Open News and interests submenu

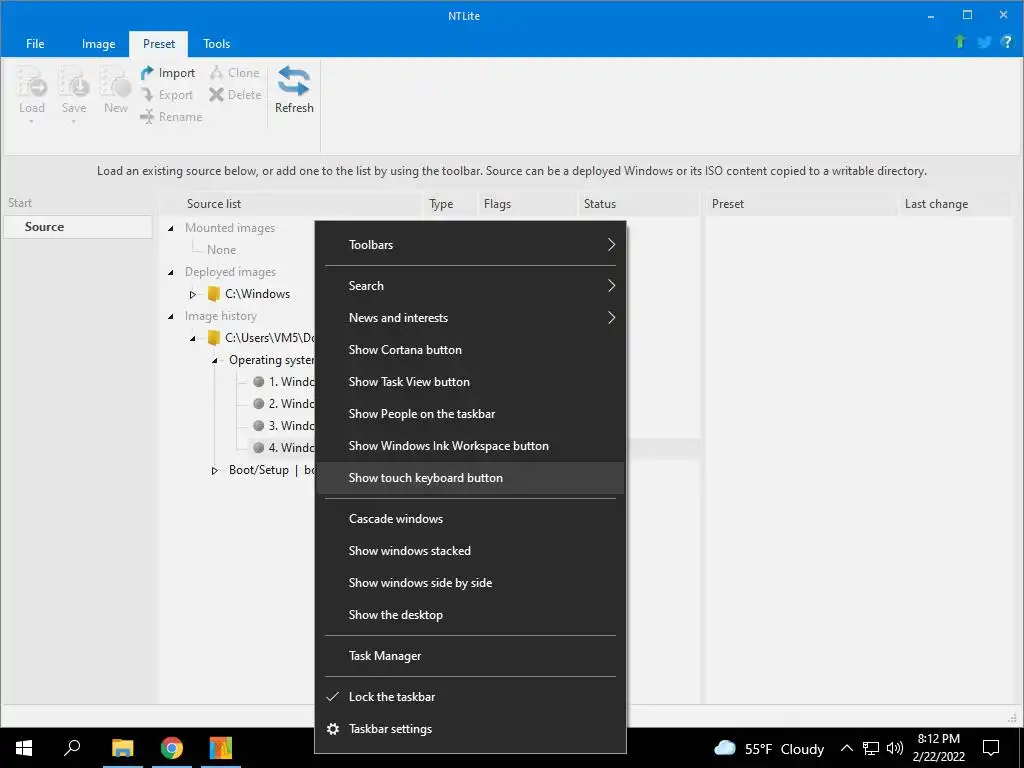(470, 318)
